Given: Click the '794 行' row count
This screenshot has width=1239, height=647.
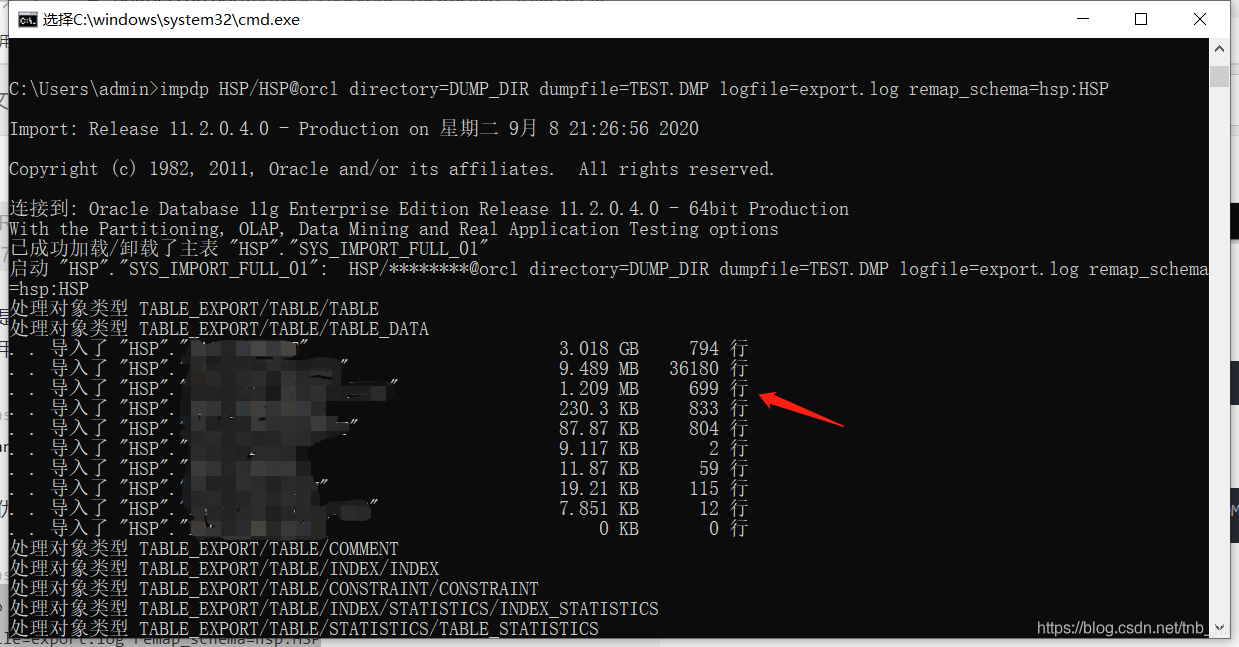Looking at the screenshot, I should click(x=718, y=349).
